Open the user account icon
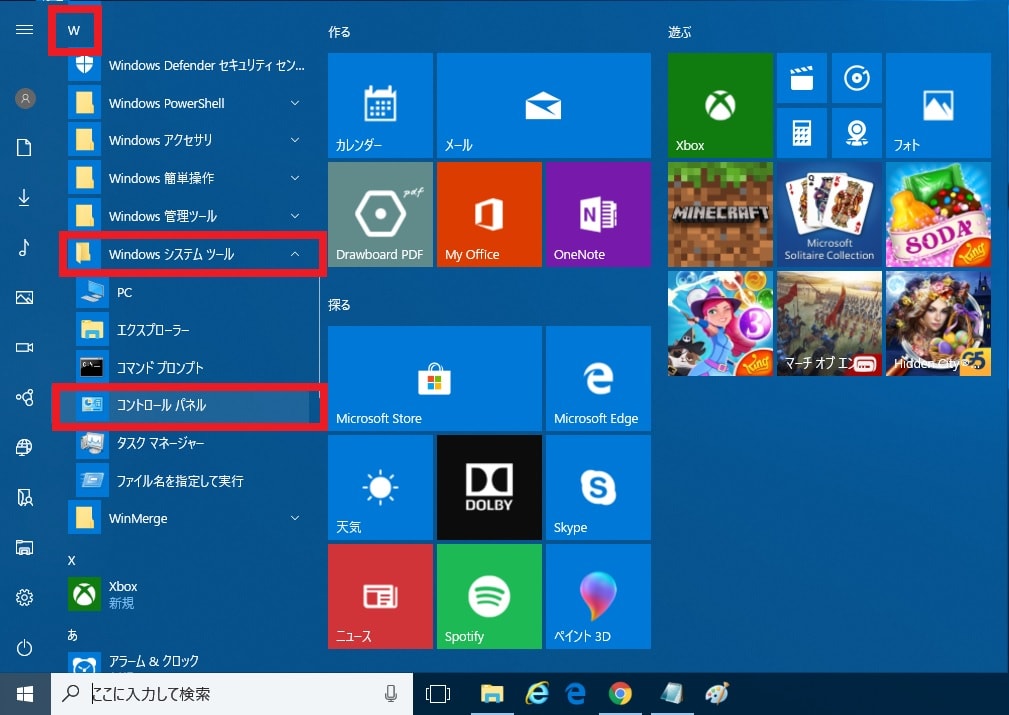The width and height of the screenshot is (1009, 715). coord(25,98)
